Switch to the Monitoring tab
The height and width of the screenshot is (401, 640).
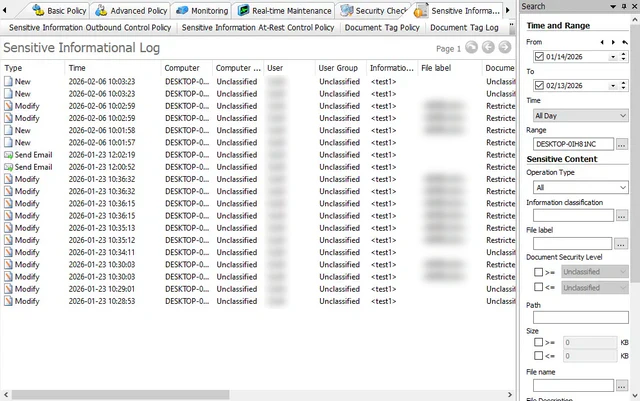(202, 11)
